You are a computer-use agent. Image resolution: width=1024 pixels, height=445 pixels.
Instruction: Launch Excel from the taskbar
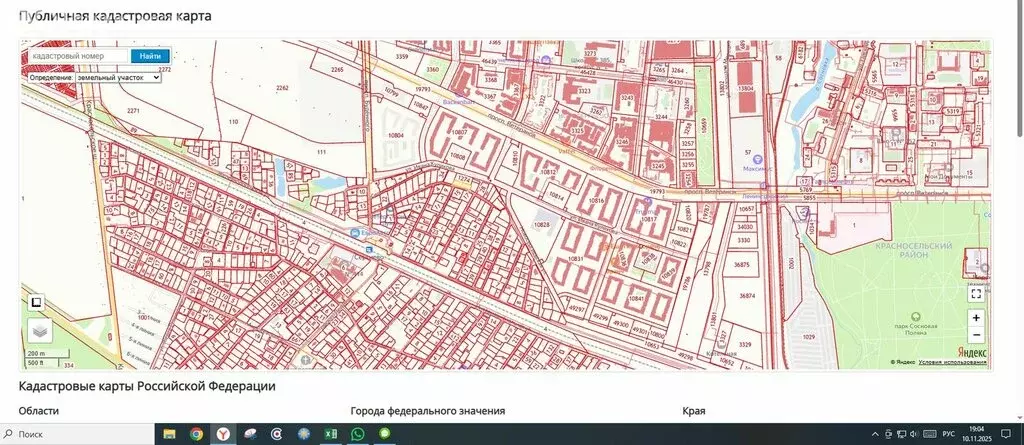coord(330,434)
